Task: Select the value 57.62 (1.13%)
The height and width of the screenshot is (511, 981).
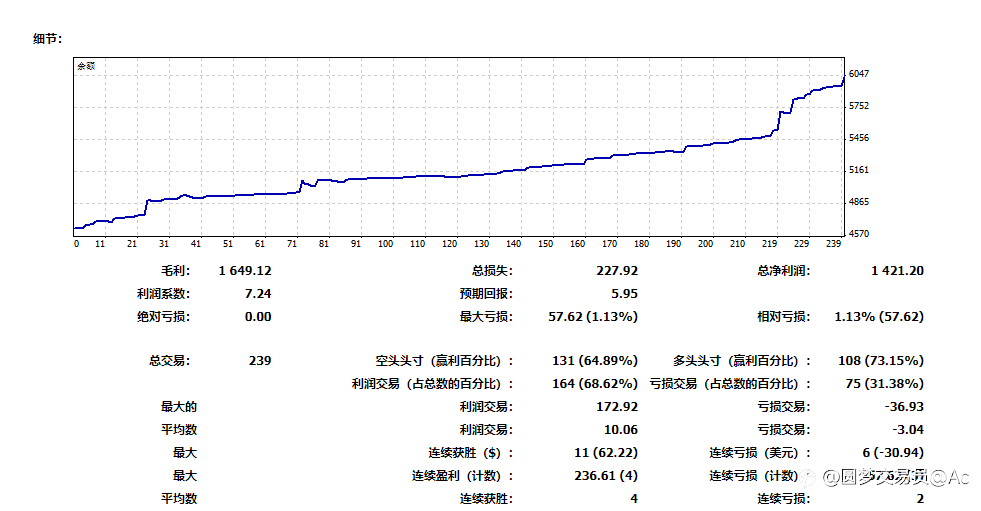Action: pyautogui.click(x=593, y=317)
